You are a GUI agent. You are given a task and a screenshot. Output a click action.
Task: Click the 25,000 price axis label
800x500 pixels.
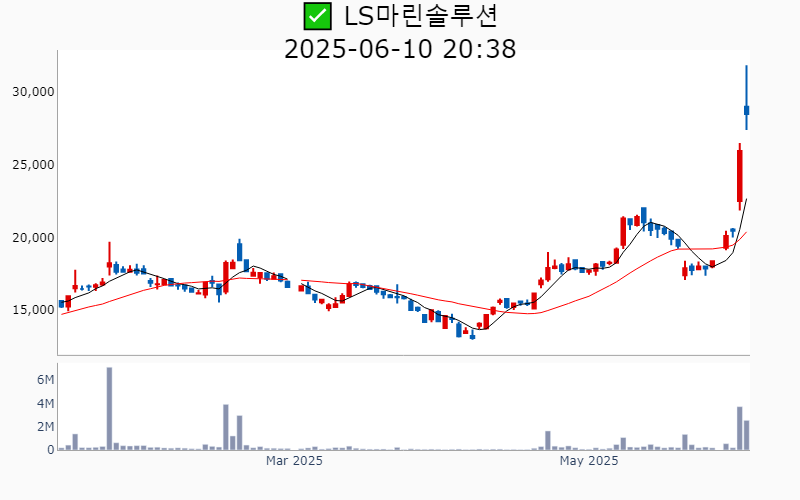[x=33, y=165]
